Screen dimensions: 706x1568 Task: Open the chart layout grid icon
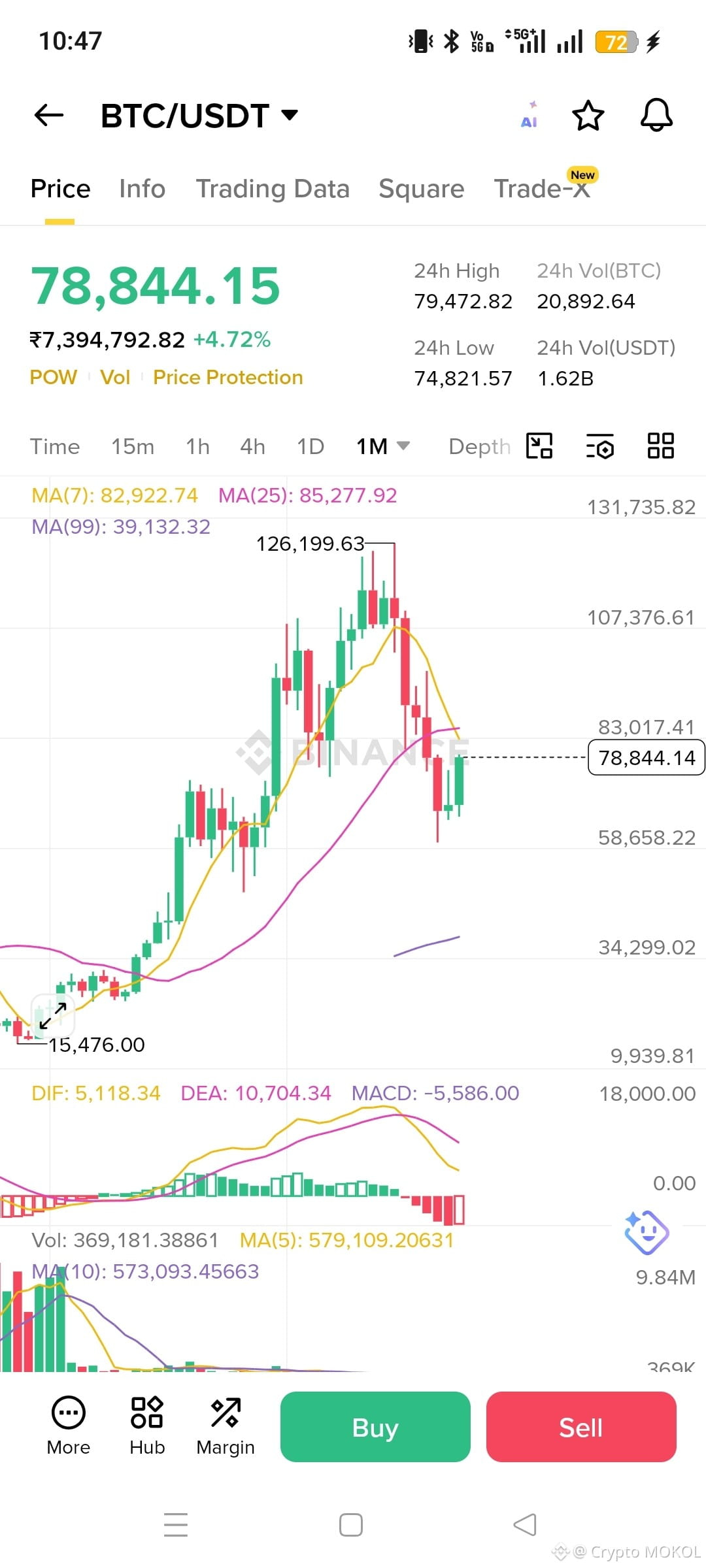660,446
